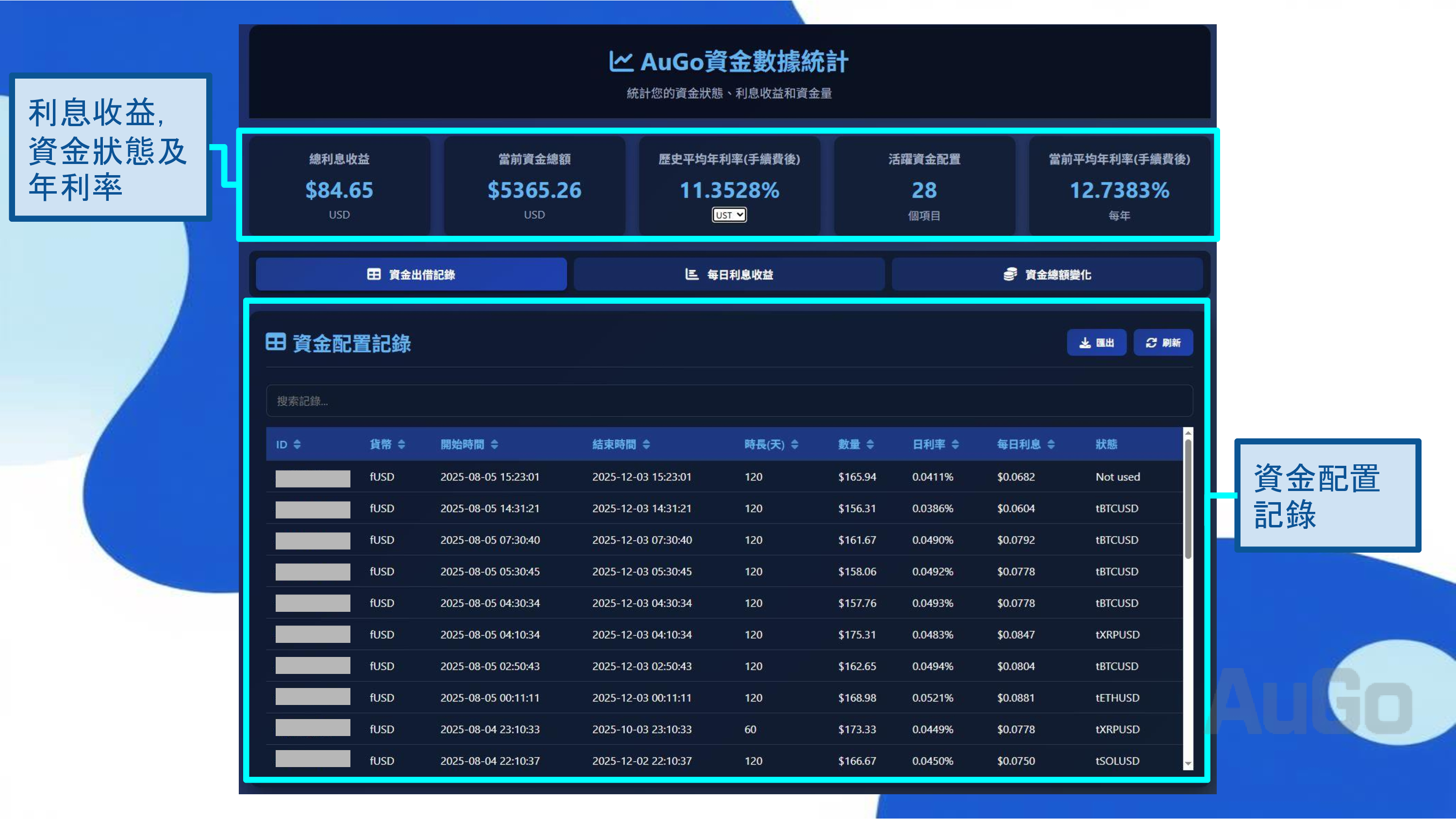Viewport: 1456px width, 819px height.
Task: Click the refresh arrows icon on 刷新 button
Action: pos(1151,343)
